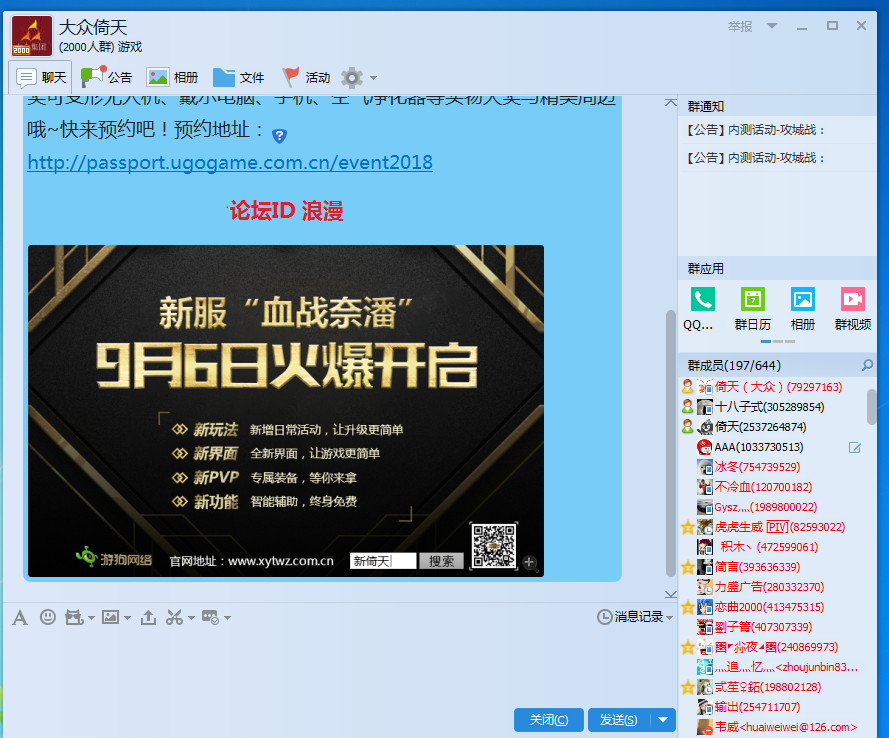Open the emoji smiley picker

pyautogui.click(x=48, y=617)
